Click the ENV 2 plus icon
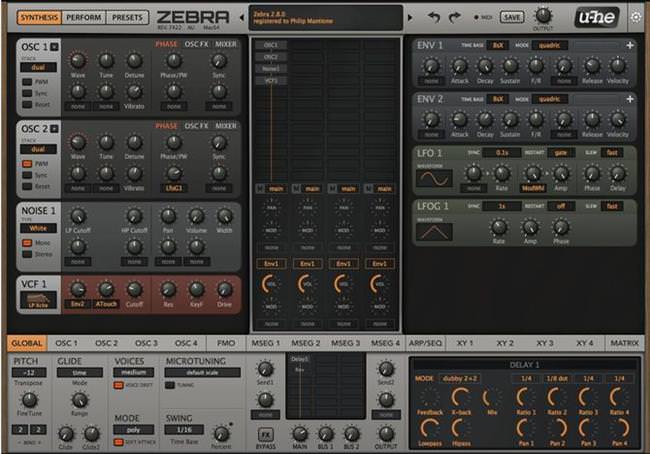 pyautogui.click(x=630, y=99)
